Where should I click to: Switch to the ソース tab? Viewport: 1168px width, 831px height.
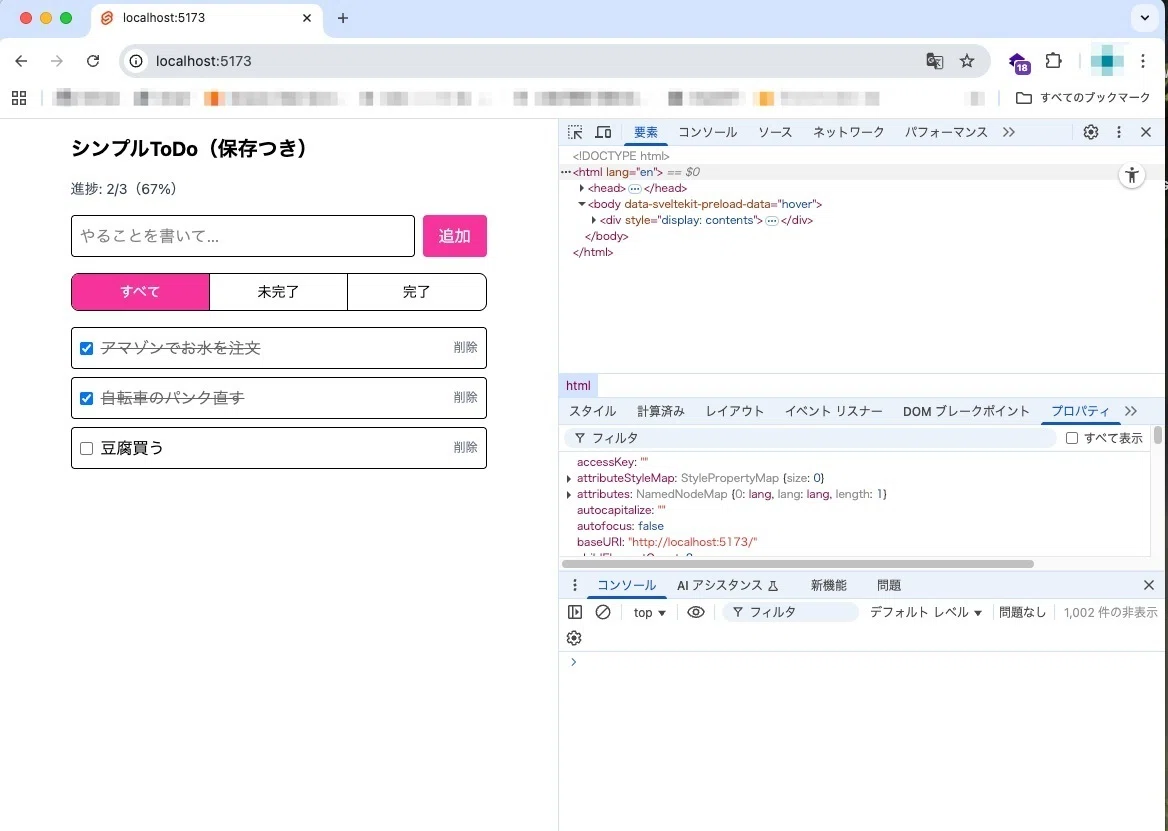tap(775, 133)
